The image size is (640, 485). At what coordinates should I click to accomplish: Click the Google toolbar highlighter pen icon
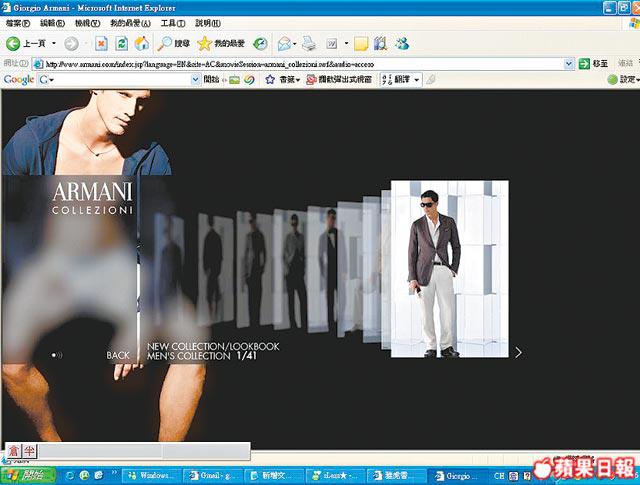(430, 80)
